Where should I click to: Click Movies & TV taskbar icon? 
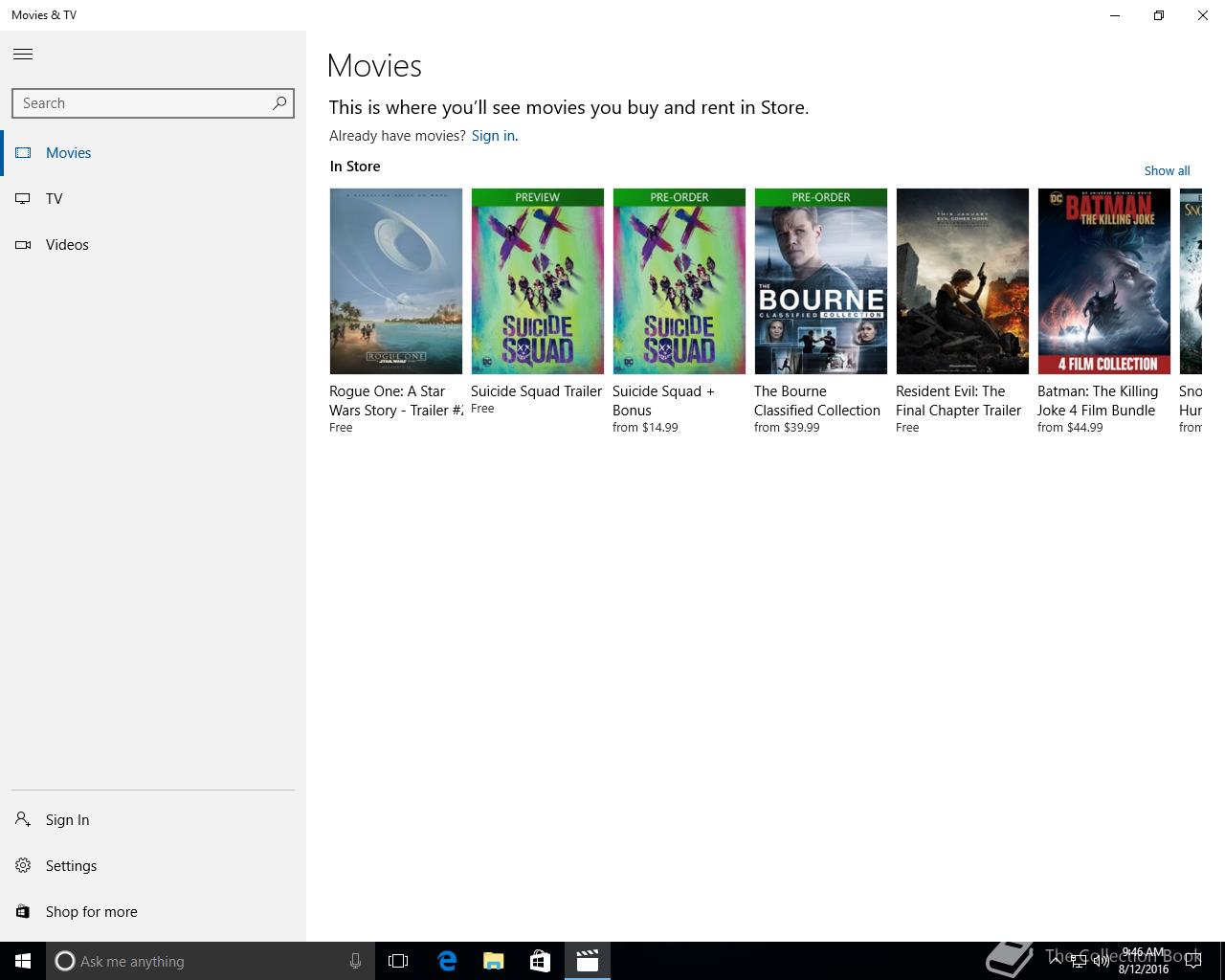click(x=588, y=961)
